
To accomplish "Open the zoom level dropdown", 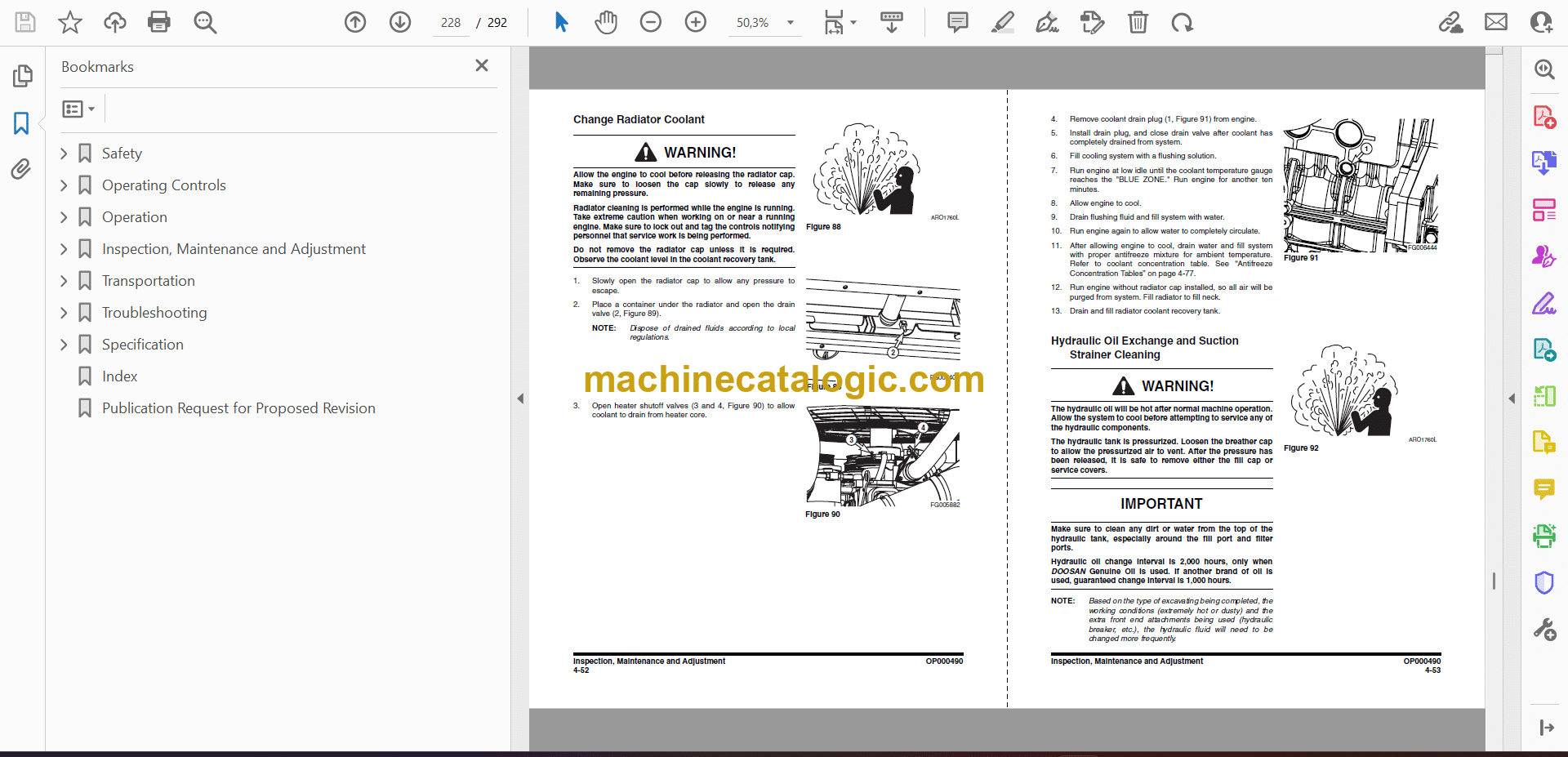I will tap(790, 23).
